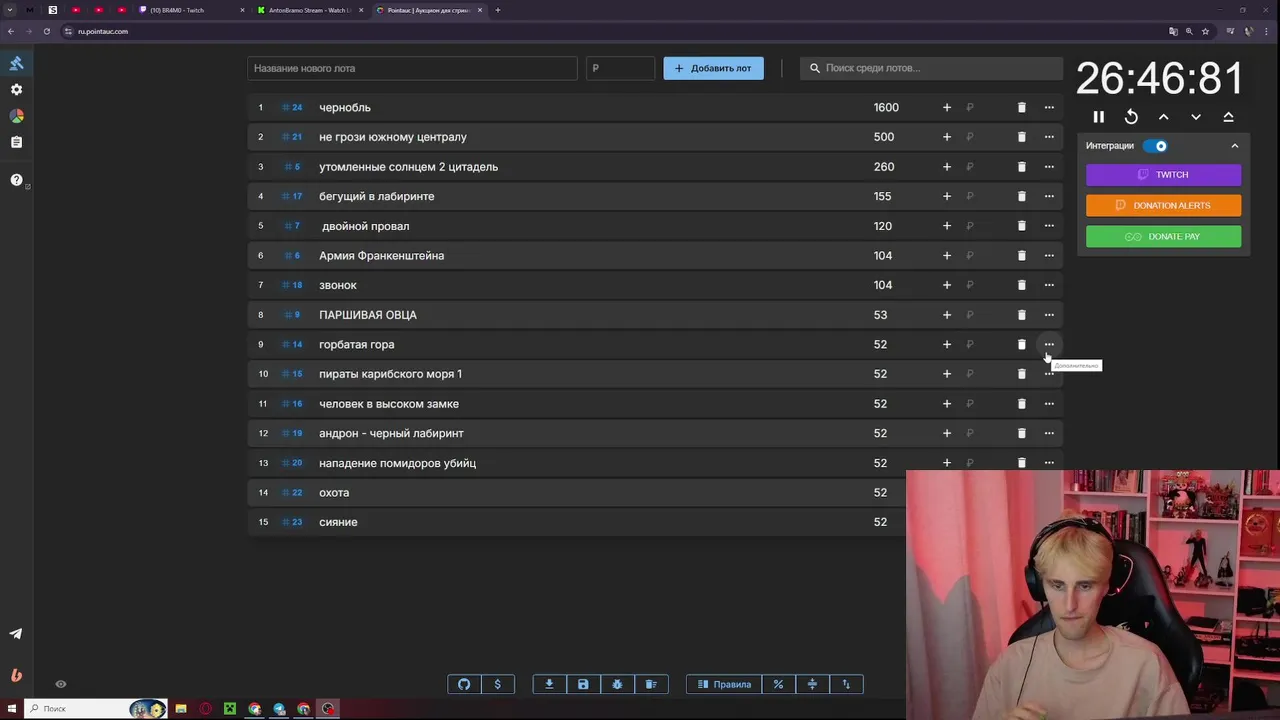1280x720 pixels.
Task: Open the clipboard history icon in the sidebar
Action: (x=16, y=142)
